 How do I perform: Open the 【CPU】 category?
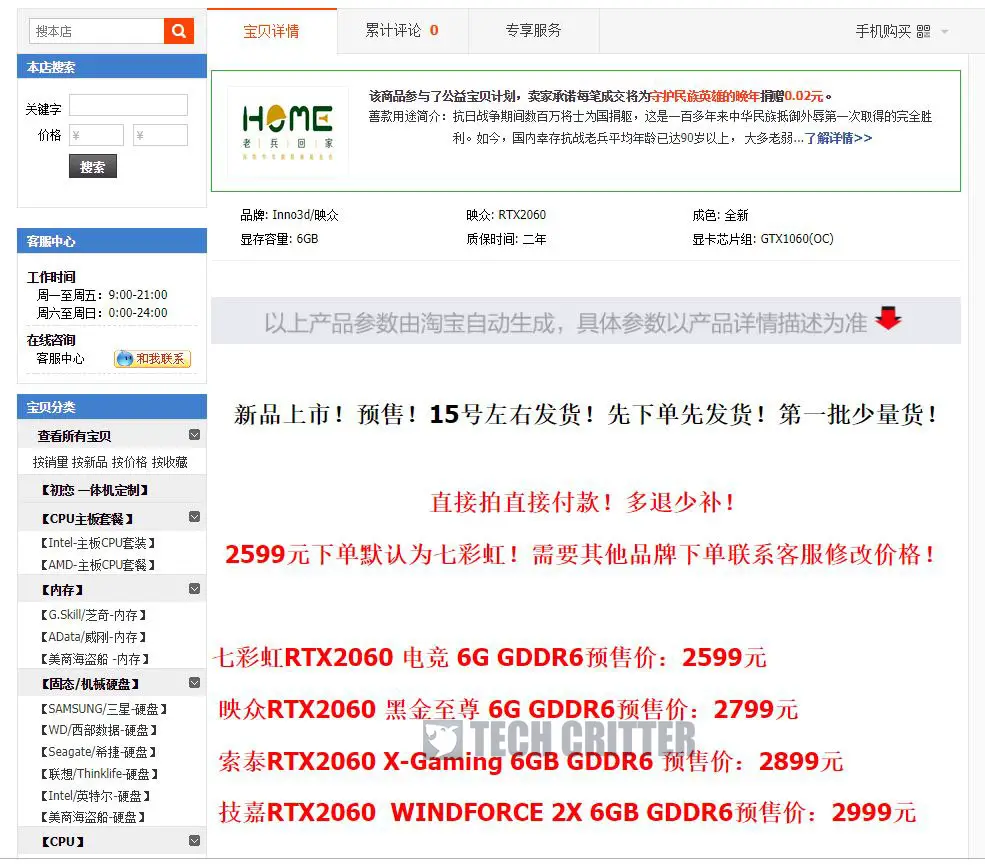point(62,842)
